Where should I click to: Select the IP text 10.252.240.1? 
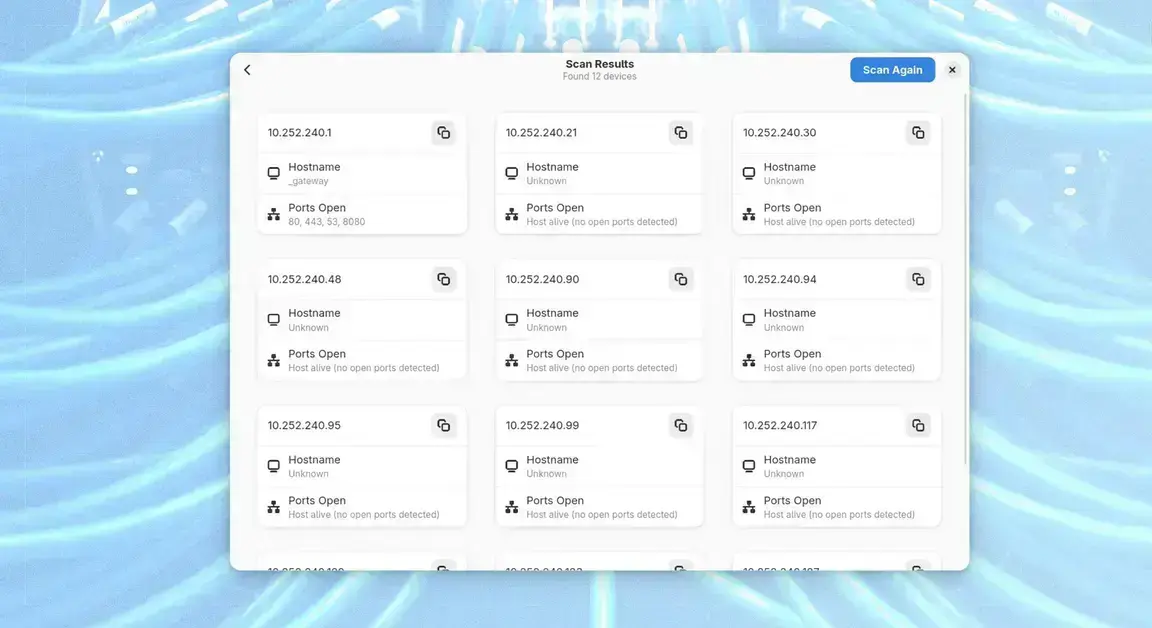300,133
